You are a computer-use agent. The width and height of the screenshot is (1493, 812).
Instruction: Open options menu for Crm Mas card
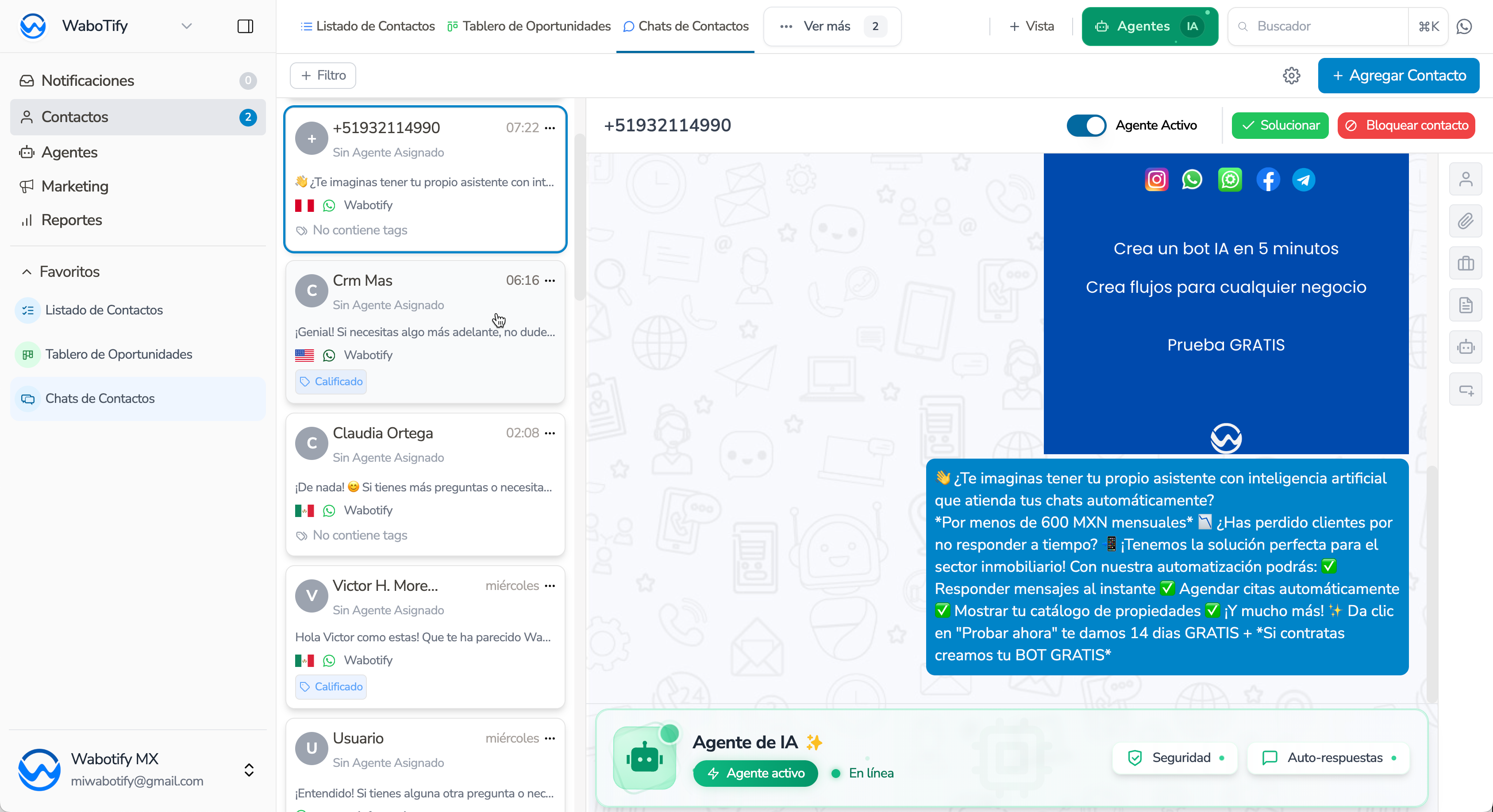pos(550,280)
